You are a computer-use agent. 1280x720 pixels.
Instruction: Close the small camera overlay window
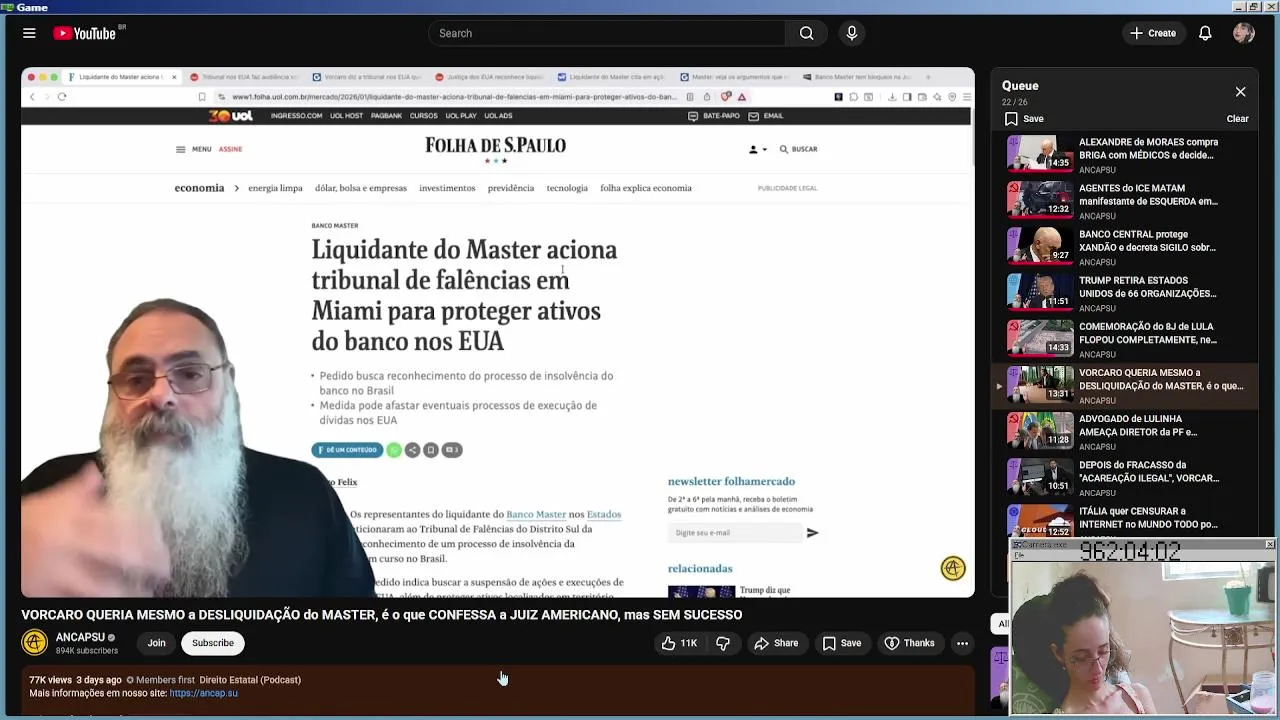tap(1269, 544)
